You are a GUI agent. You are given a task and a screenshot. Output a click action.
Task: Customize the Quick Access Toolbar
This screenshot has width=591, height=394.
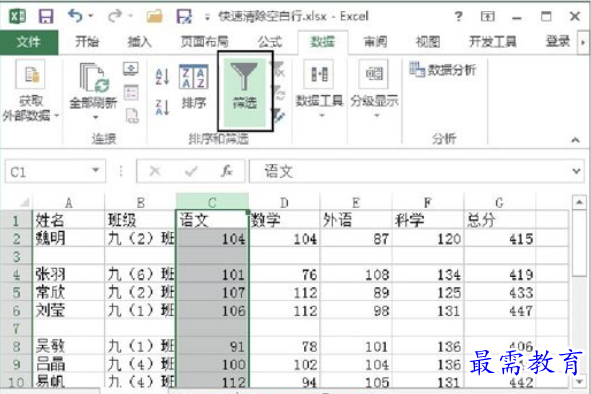(x=207, y=17)
